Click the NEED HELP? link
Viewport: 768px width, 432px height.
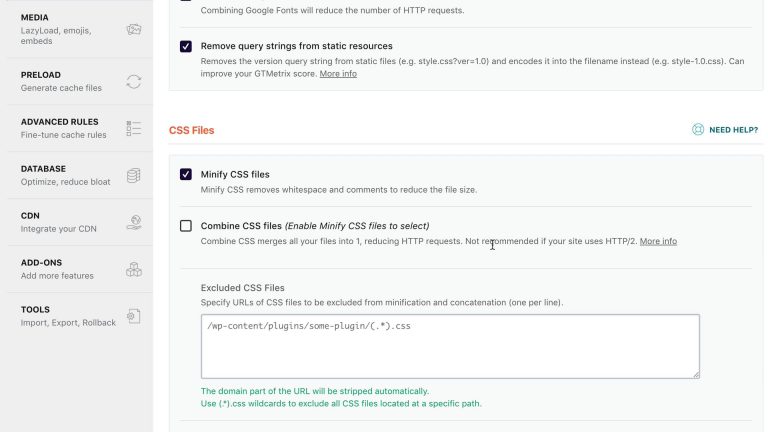click(x=733, y=130)
